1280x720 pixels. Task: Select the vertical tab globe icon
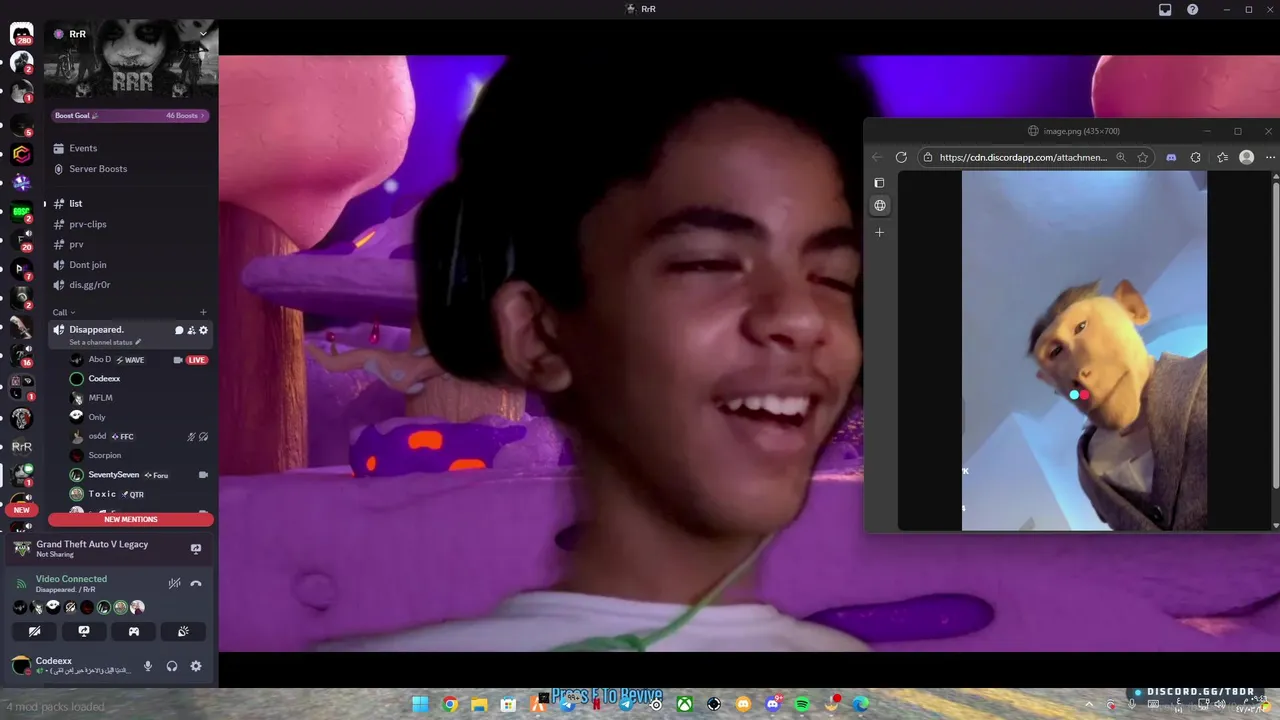[x=880, y=206]
